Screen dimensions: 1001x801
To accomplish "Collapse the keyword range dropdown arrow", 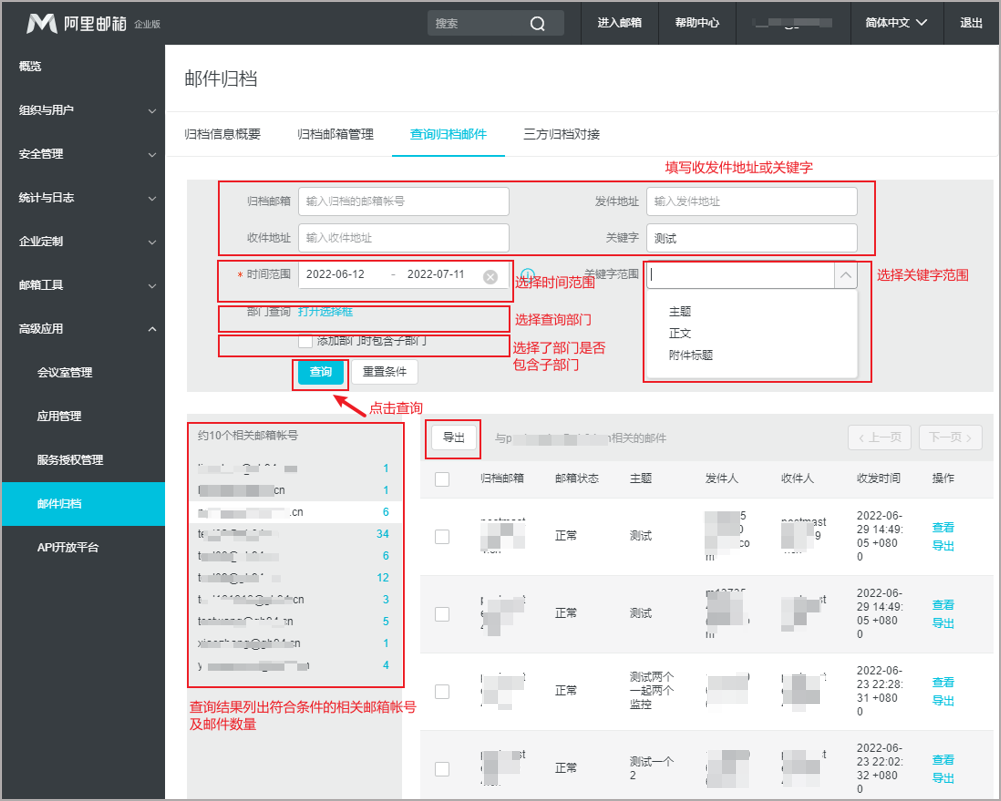I will [845, 275].
